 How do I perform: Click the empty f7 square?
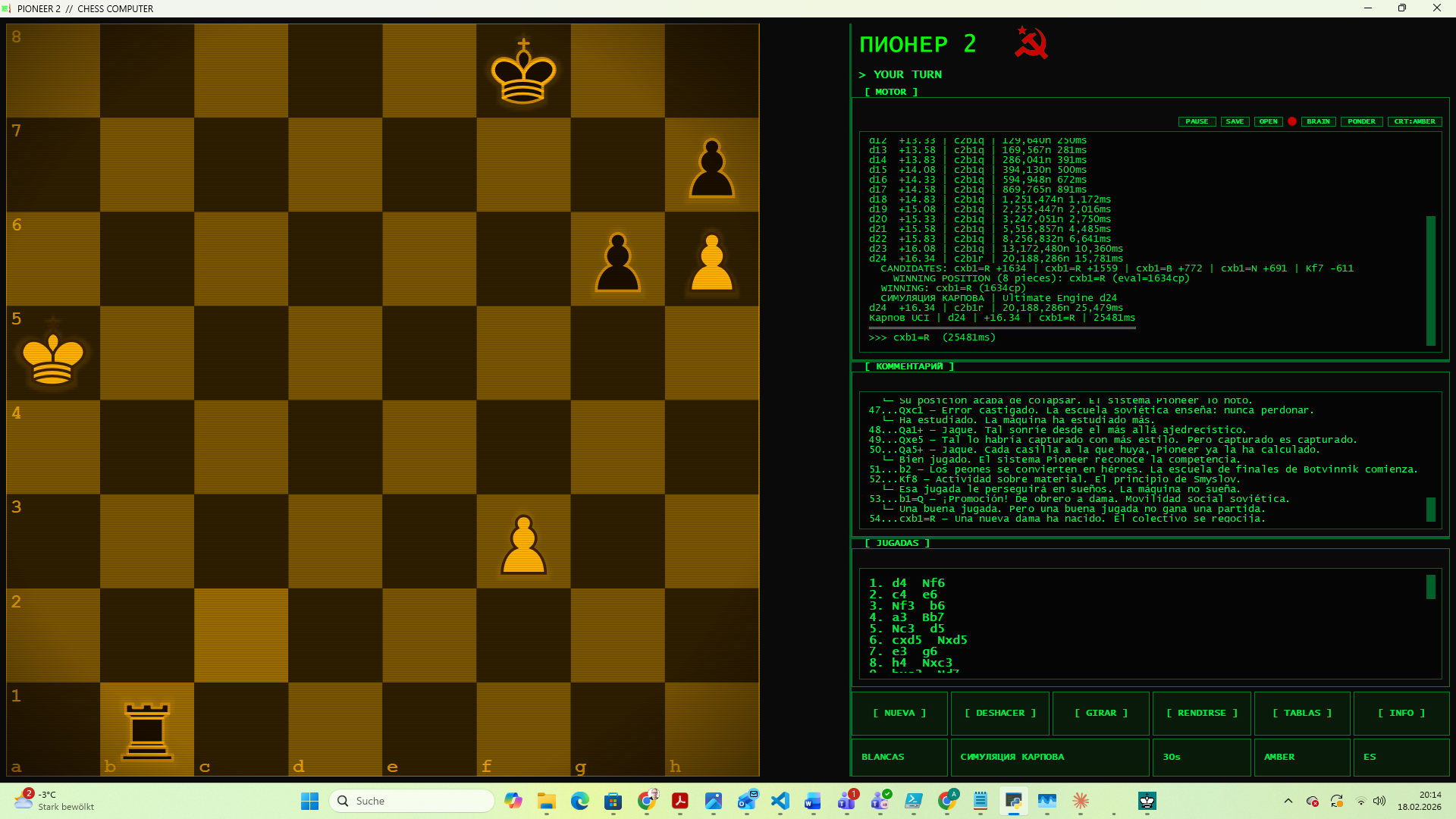click(x=523, y=165)
